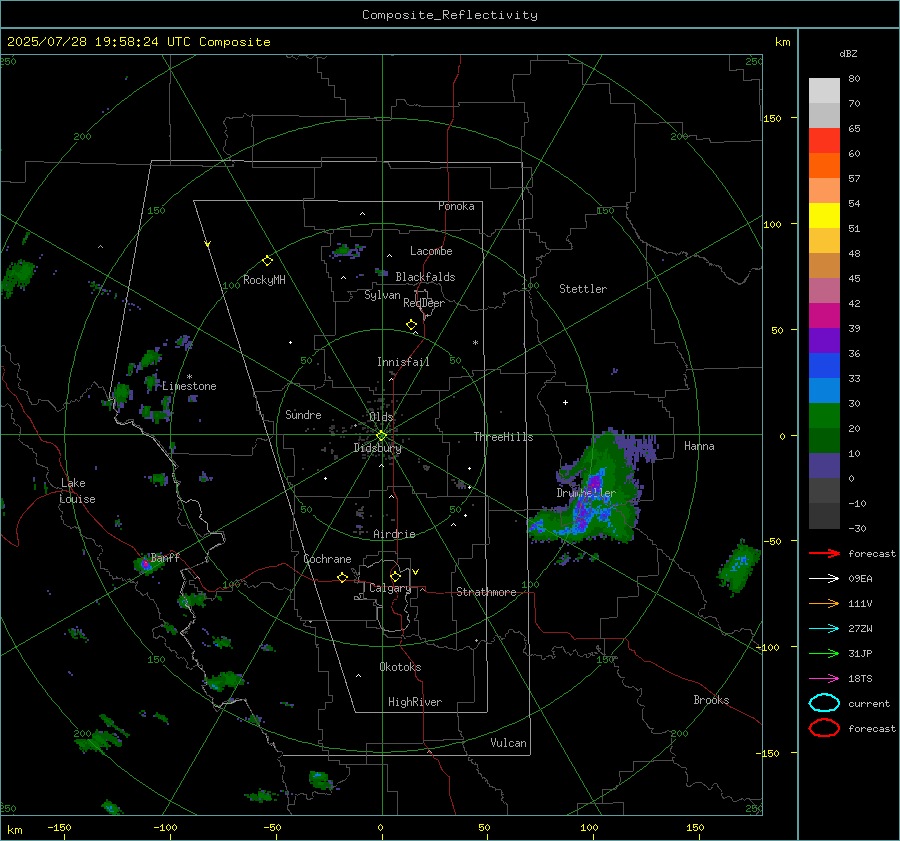Click the red forecast ellipse in the legend
Screen dimensions: 900x841
point(824,728)
